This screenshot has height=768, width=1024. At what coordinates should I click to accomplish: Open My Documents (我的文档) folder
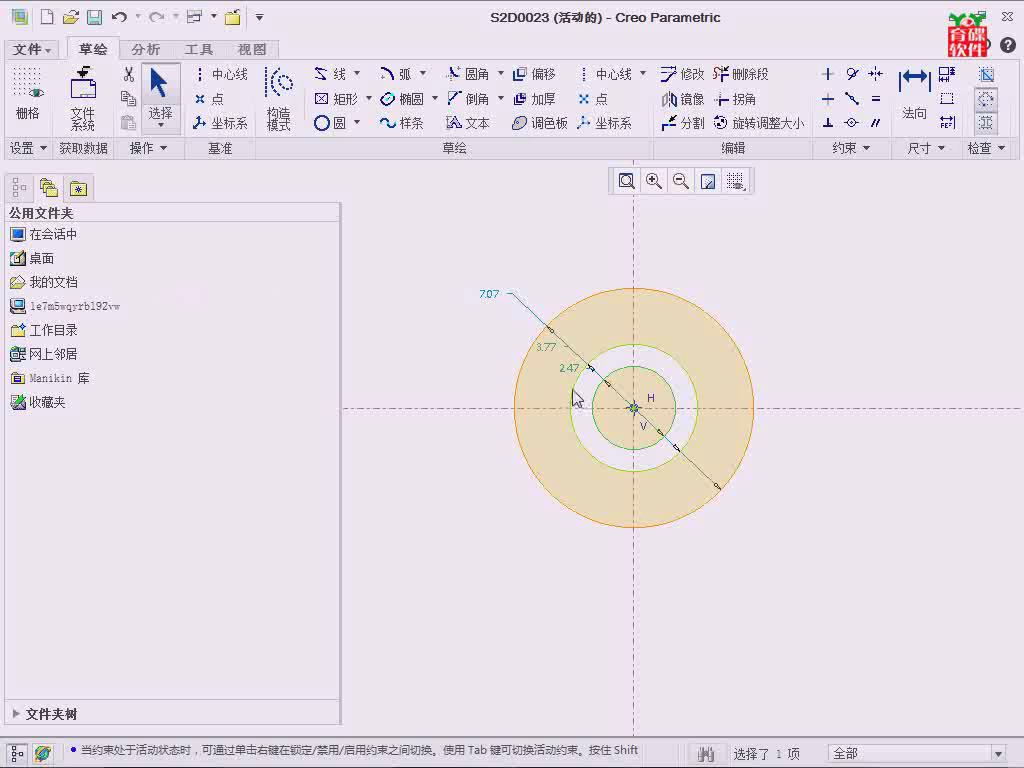pyautogui.click(x=43, y=282)
